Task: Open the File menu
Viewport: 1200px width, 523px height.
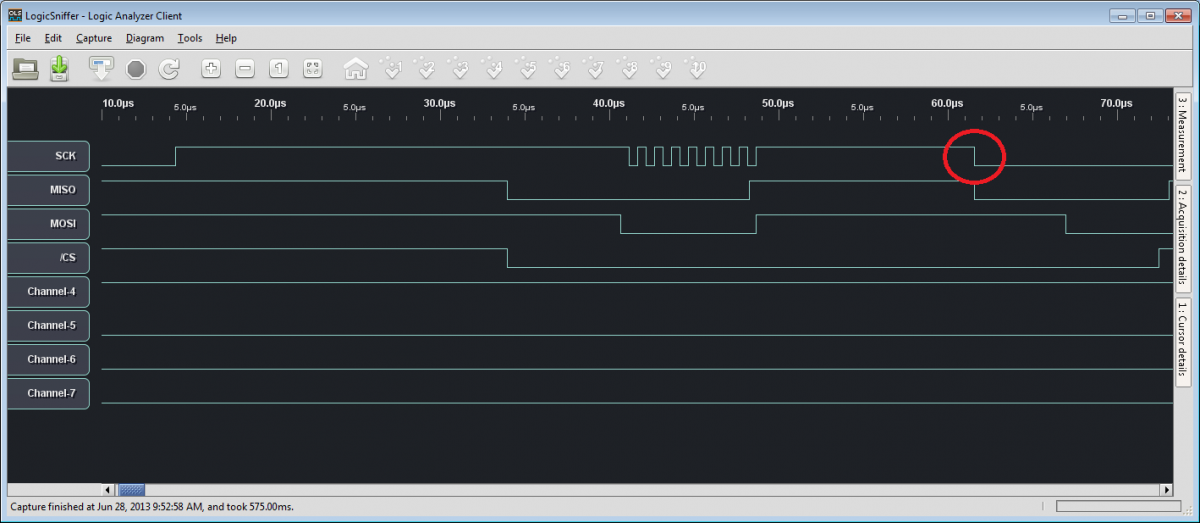Action: coord(23,38)
